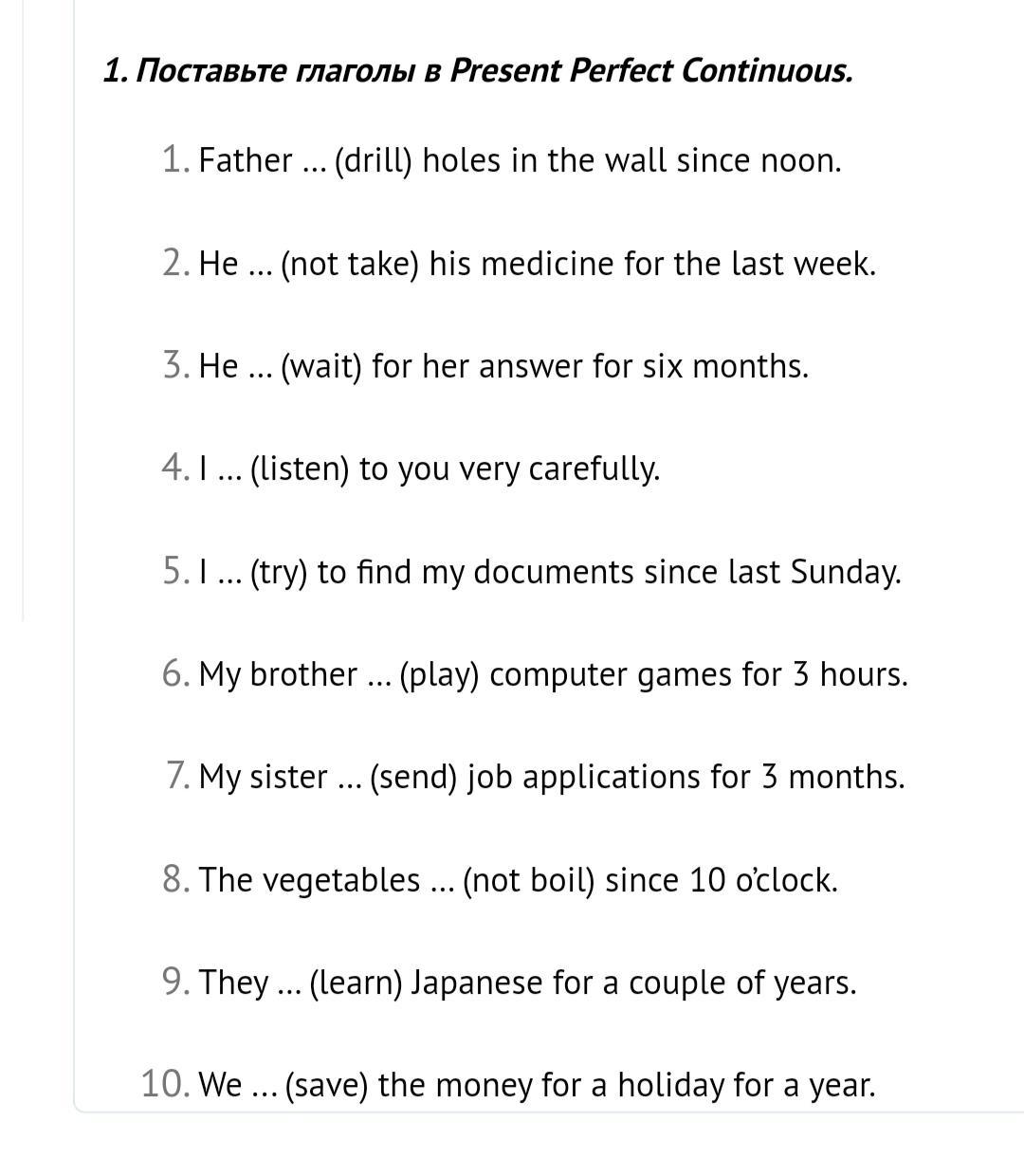Click the phrase (not boil) in sentence eight

pos(529,881)
